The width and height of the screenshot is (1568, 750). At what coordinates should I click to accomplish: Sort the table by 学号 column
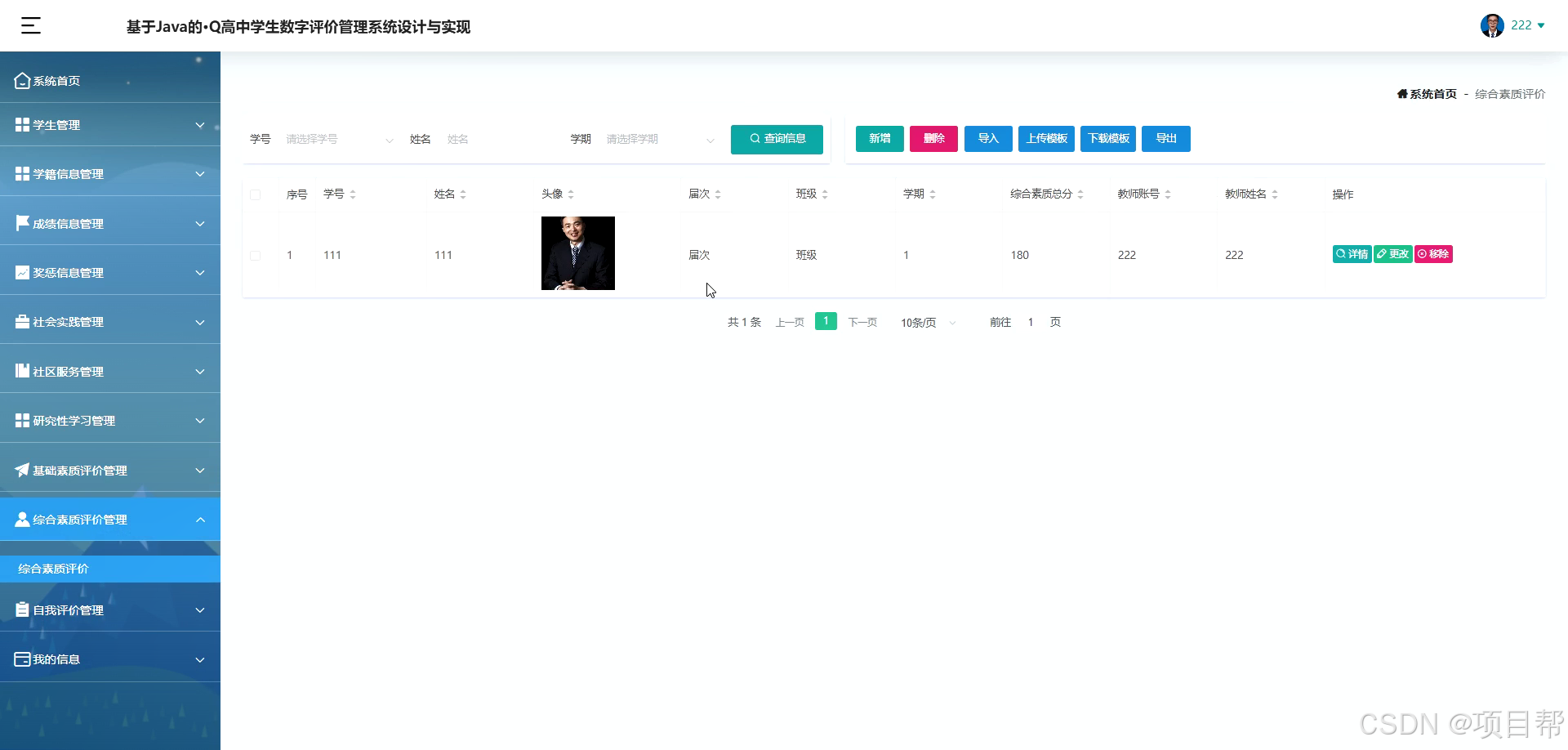click(353, 194)
